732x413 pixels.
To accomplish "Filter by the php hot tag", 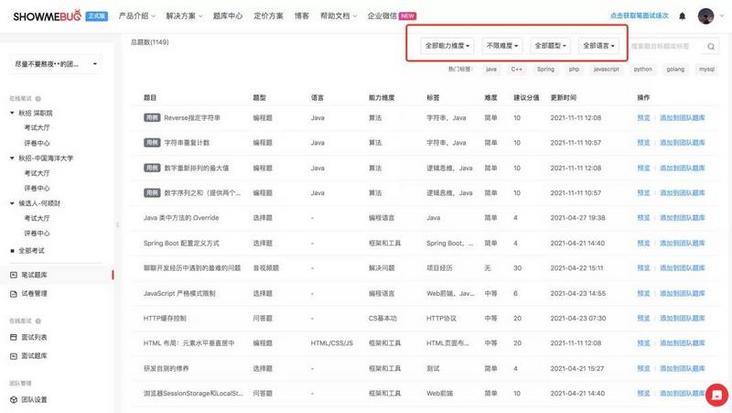I will (x=574, y=69).
